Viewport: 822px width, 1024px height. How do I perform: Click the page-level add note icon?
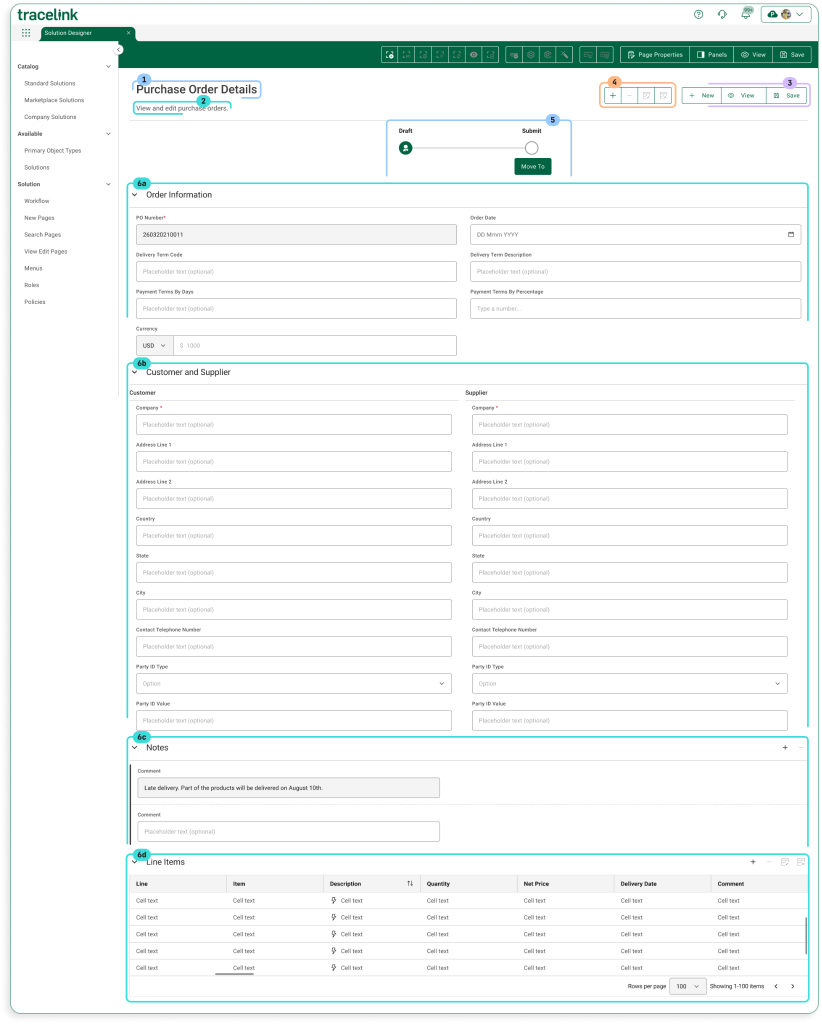coord(663,95)
